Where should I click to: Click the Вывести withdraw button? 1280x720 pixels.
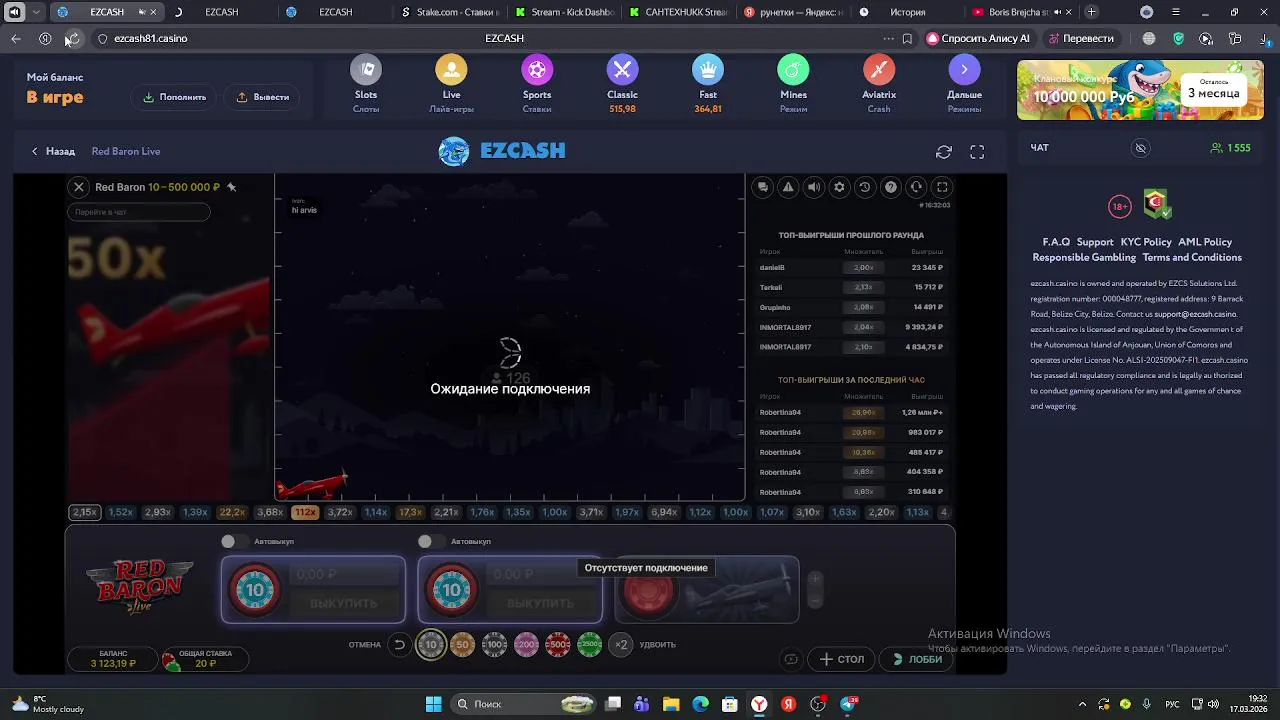coord(263,97)
